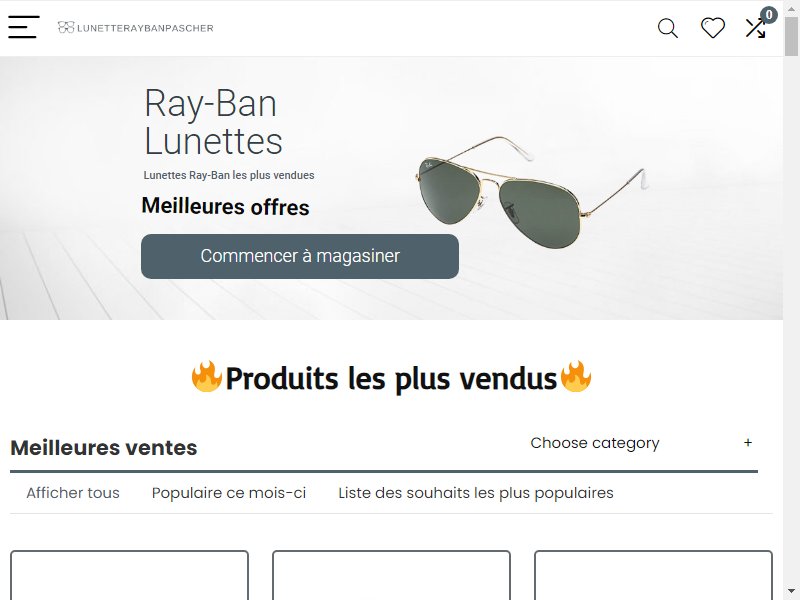Click the middle product card
The image size is (800, 600).
tap(391, 575)
